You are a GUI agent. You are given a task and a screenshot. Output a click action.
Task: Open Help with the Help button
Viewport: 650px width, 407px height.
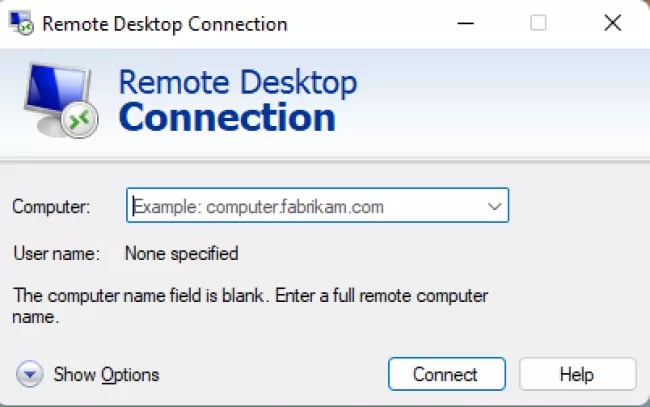tap(577, 374)
